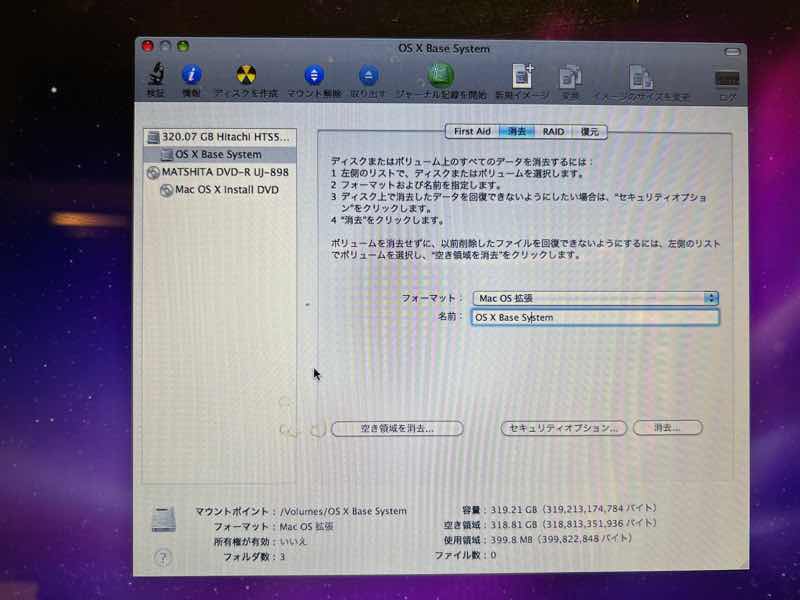Select the MATSHITA DVD-R UJ-898 drive
Viewport: 800px width, 600px height.
pos(219,172)
